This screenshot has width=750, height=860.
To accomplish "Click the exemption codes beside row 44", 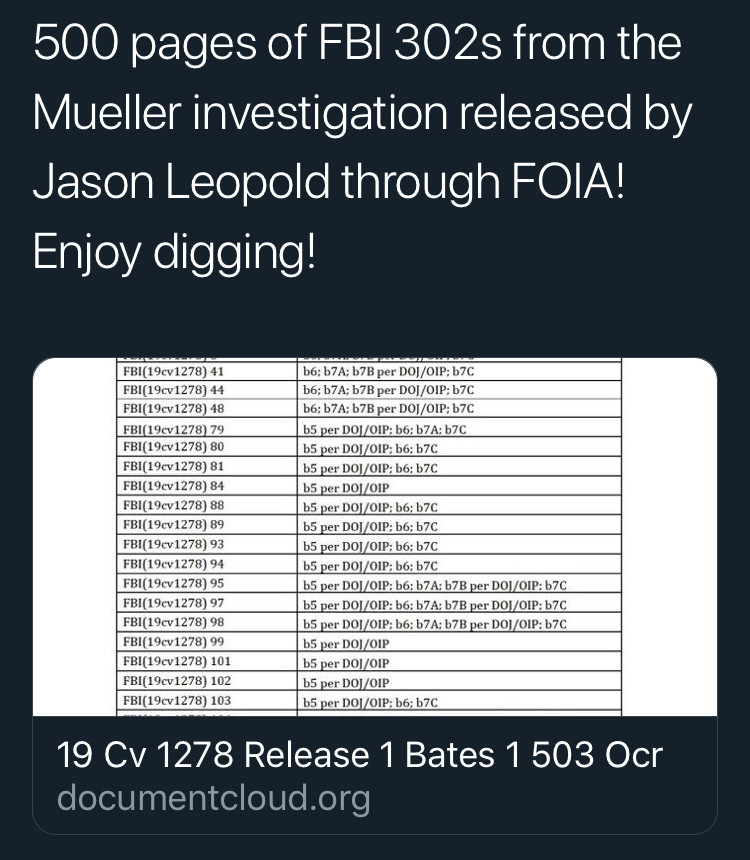I will tap(388, 390).
